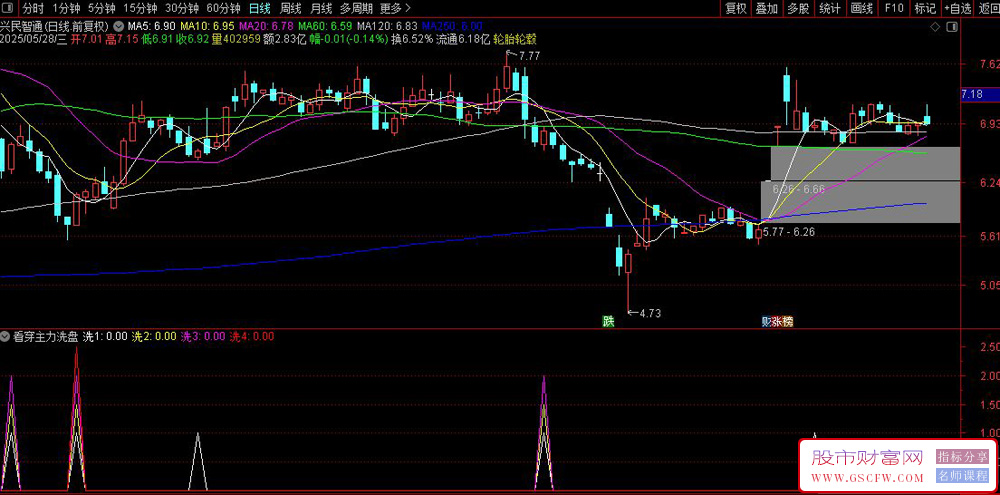The height and width of the screenshot is (495, 1000).
Task: Toggle the right info panel icon
Action: [952, 27]
